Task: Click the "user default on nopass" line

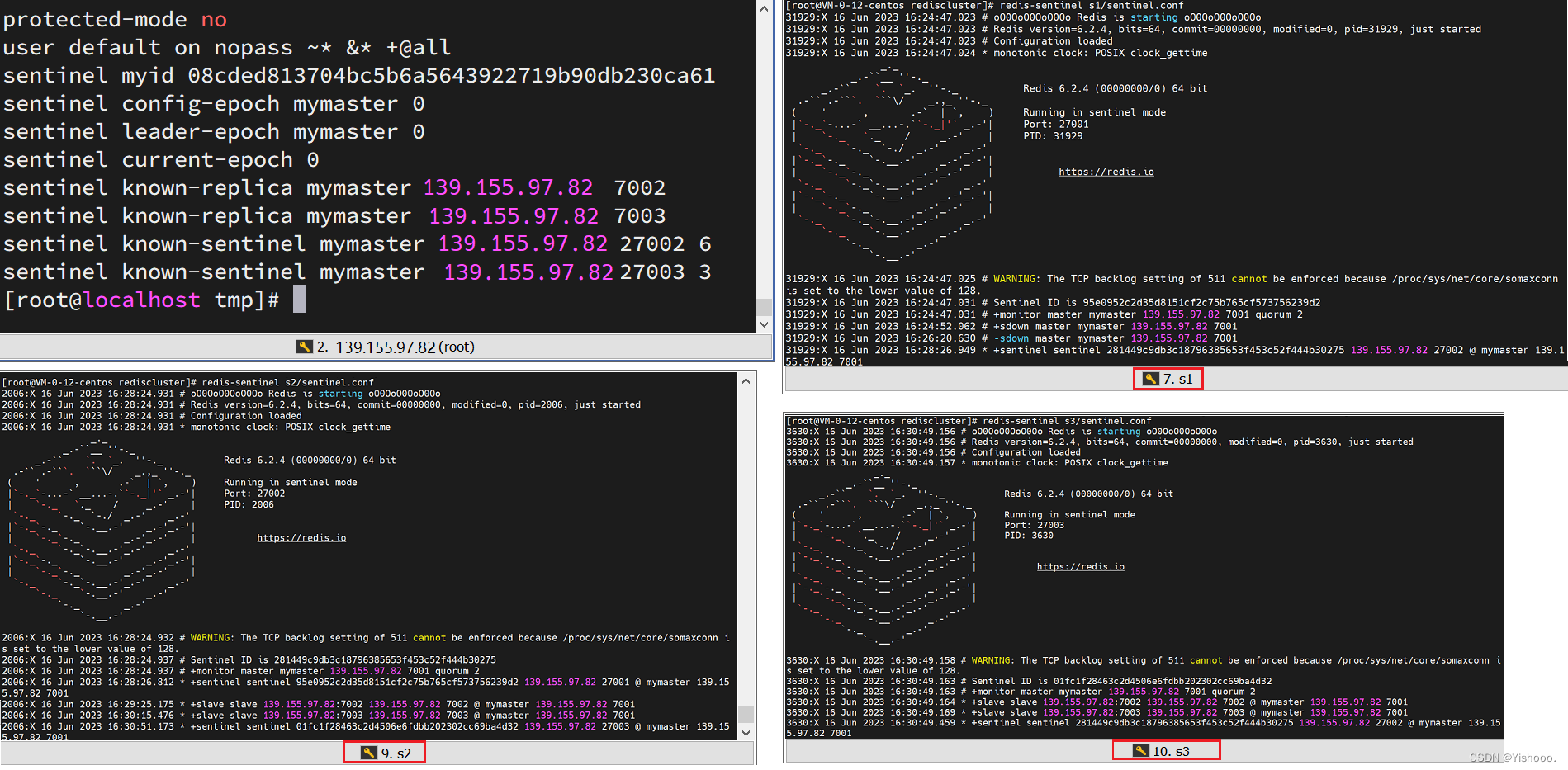Action: pyautogui.click(x=227, y=47)
